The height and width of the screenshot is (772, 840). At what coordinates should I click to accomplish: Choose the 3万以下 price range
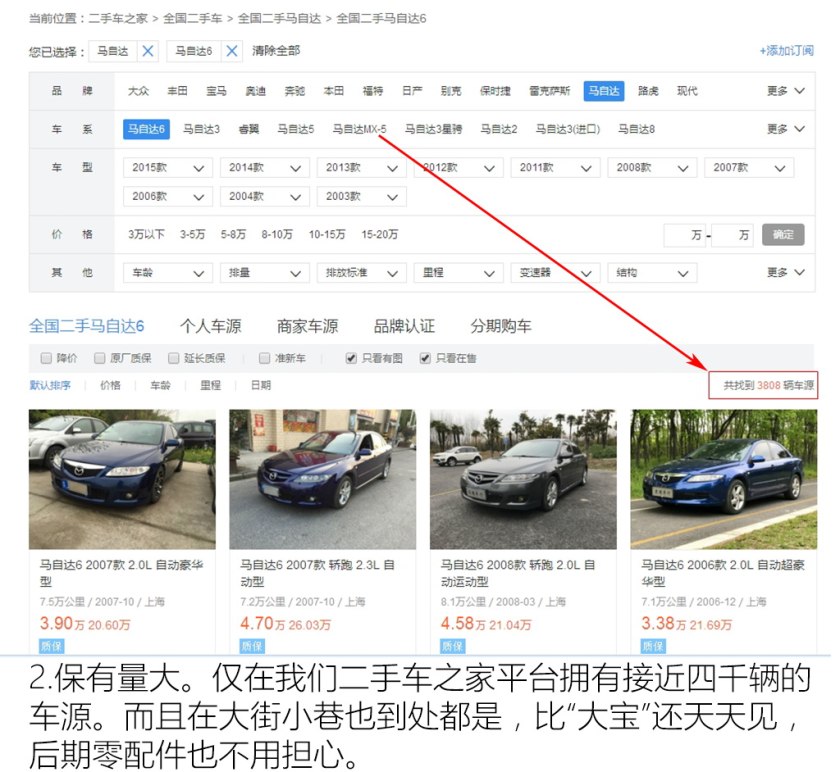pyautogui.click(x=146, y=235)
